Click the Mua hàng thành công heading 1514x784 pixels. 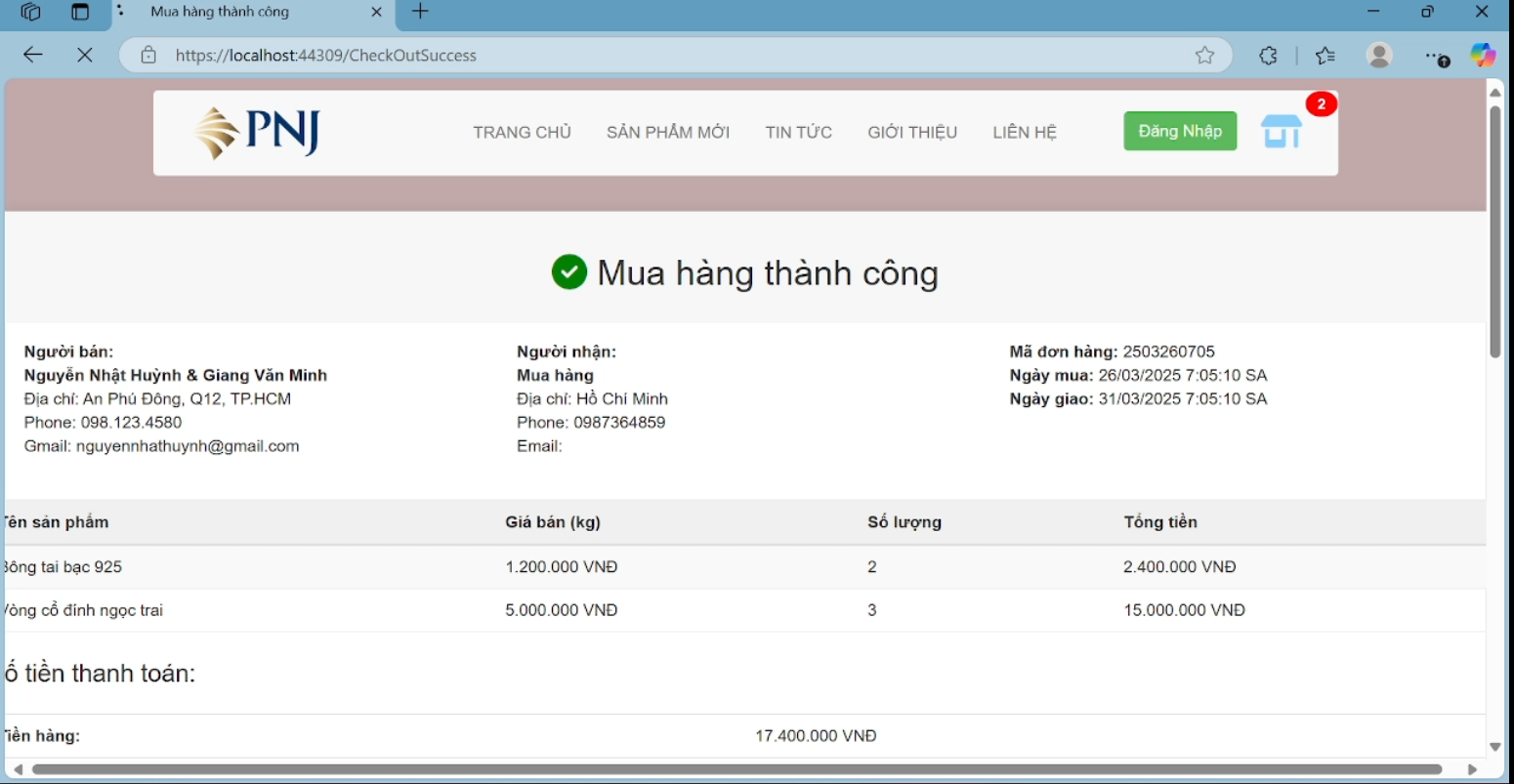(x=768, y=272)
